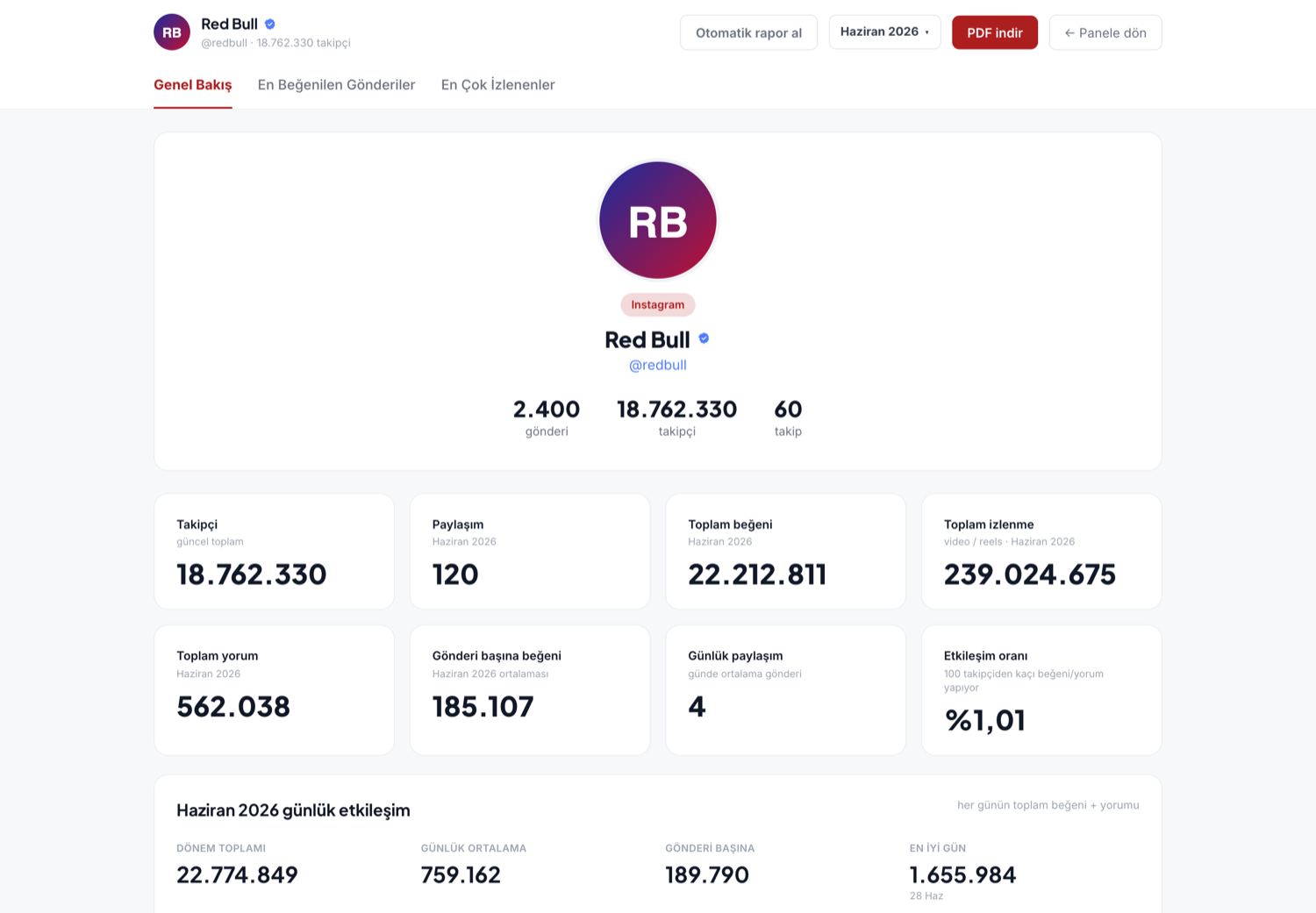The height and width of the screenshot is (913, 1316).
Task: Open the Haziran 2026 month dropdown
Action: (x=884, y=32)
